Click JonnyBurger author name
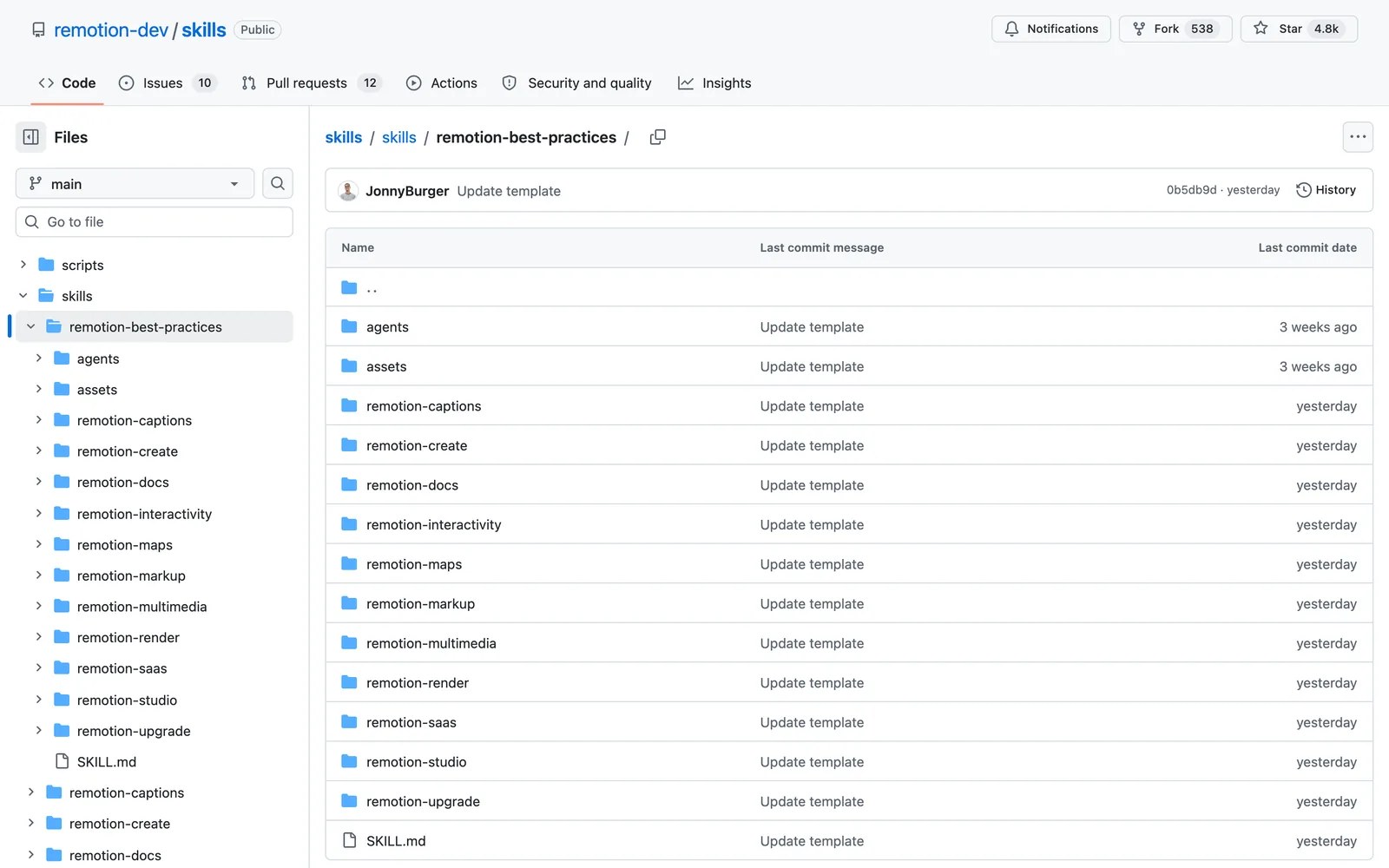The height and width of the screenshot is (868, 1389). coord(407,191)
